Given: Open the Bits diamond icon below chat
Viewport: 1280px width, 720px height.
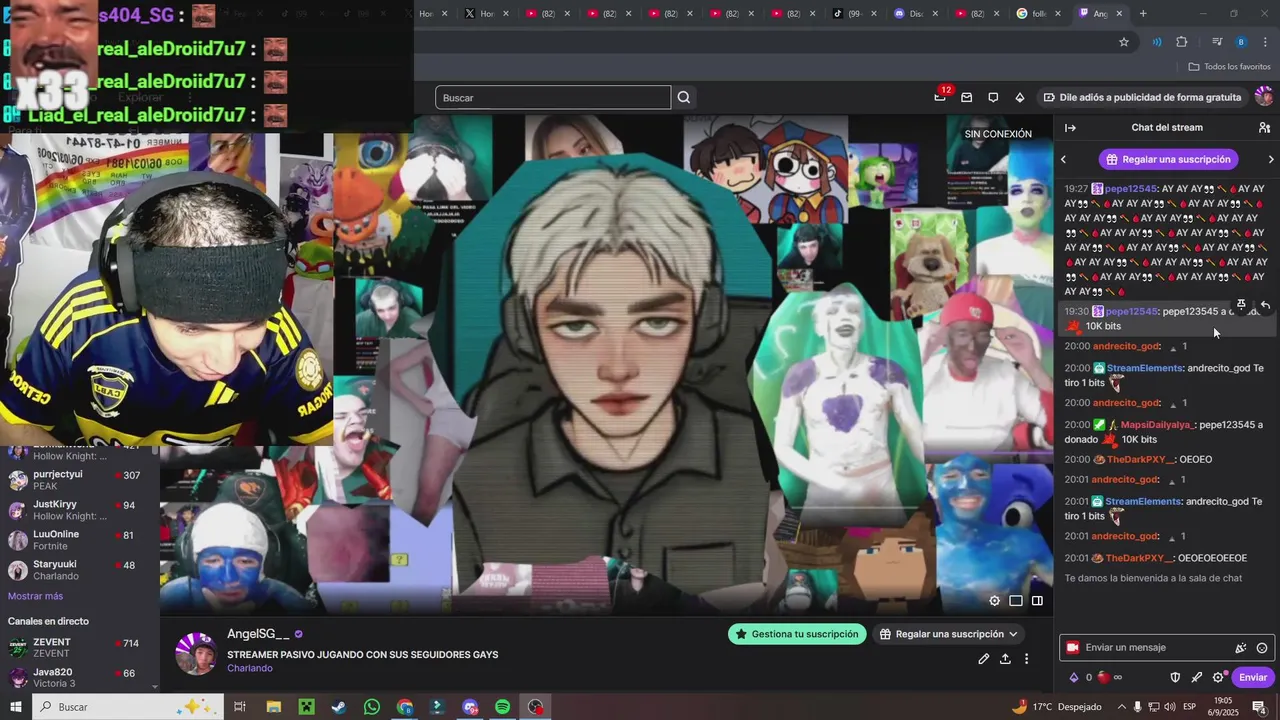Looking at the screenshot, I should [x=1075, y=677].
